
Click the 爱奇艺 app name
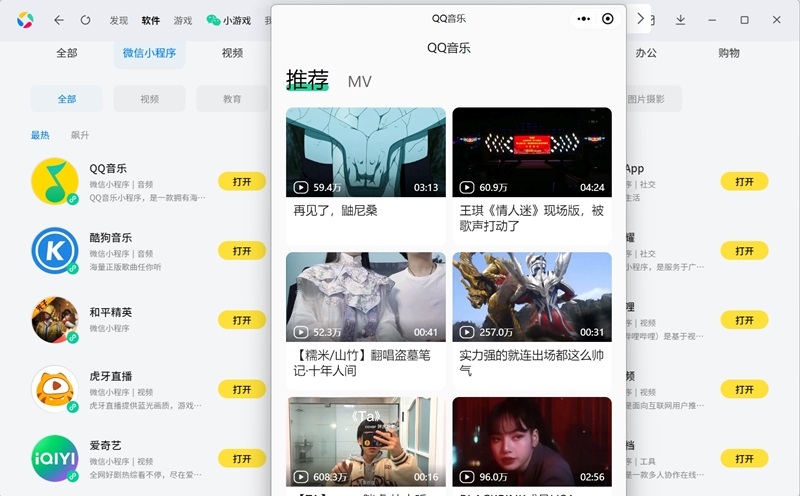(106, 445)
